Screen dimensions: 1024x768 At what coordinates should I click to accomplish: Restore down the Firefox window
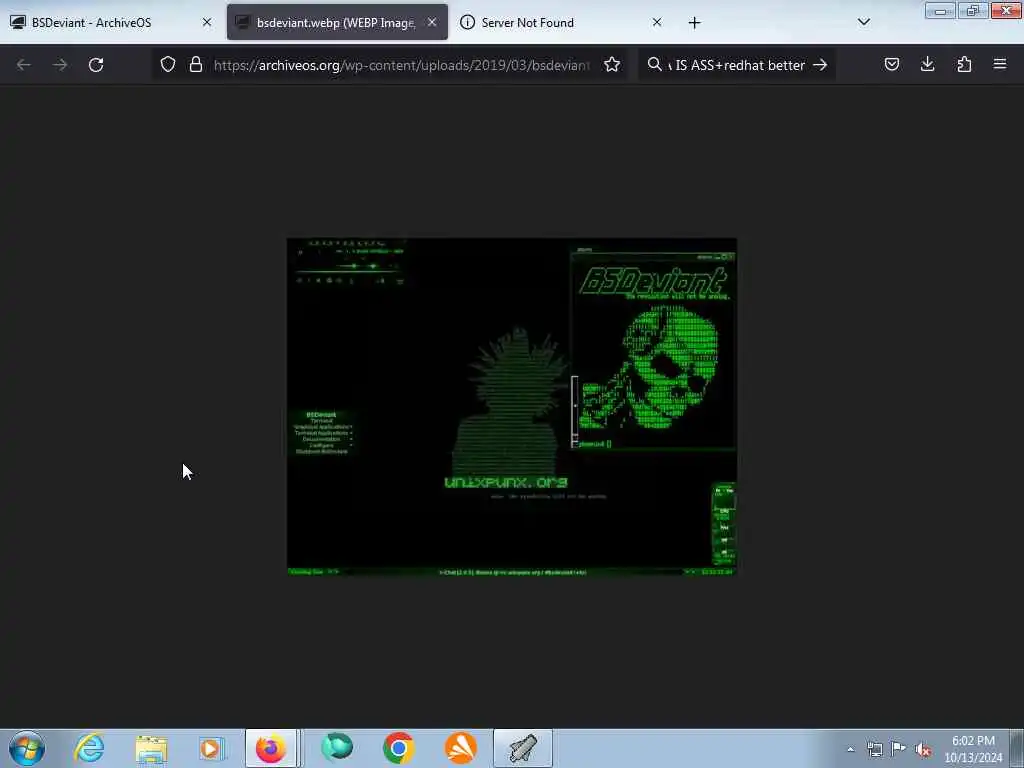click(973, 10)
